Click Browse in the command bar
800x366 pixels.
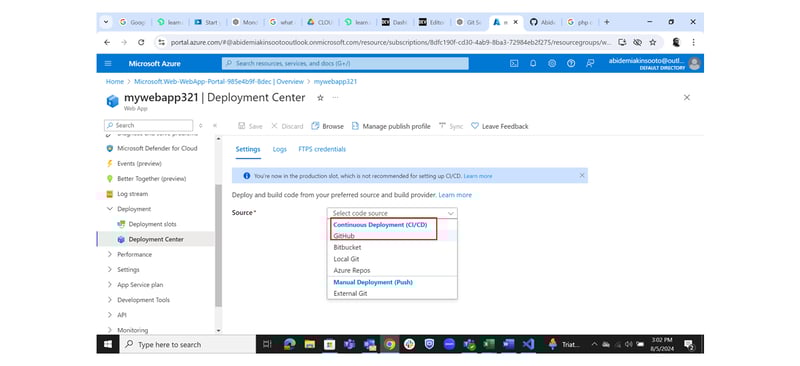click(328, 126)
